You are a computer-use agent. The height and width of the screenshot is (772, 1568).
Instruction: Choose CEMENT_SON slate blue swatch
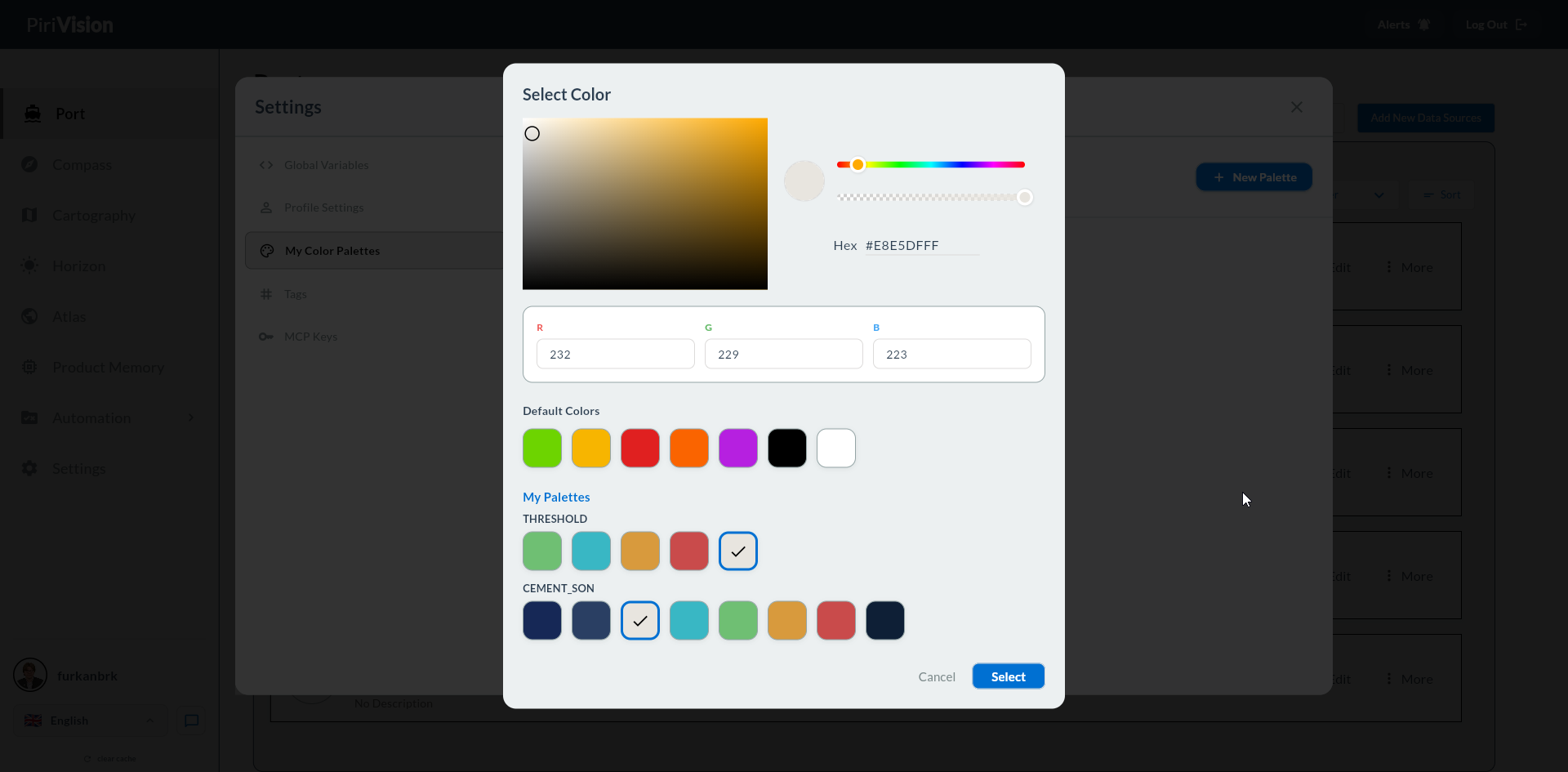[591, 620]
